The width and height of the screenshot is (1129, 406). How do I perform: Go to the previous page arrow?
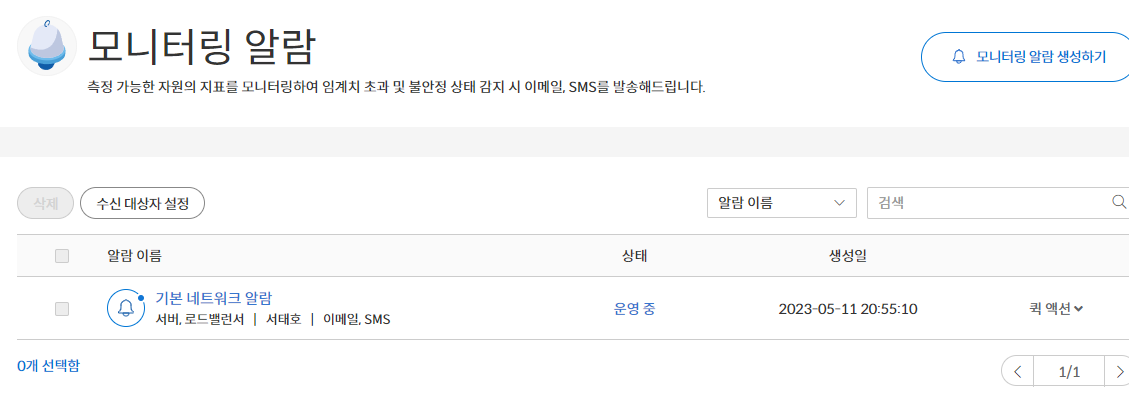click(1017, 371)
